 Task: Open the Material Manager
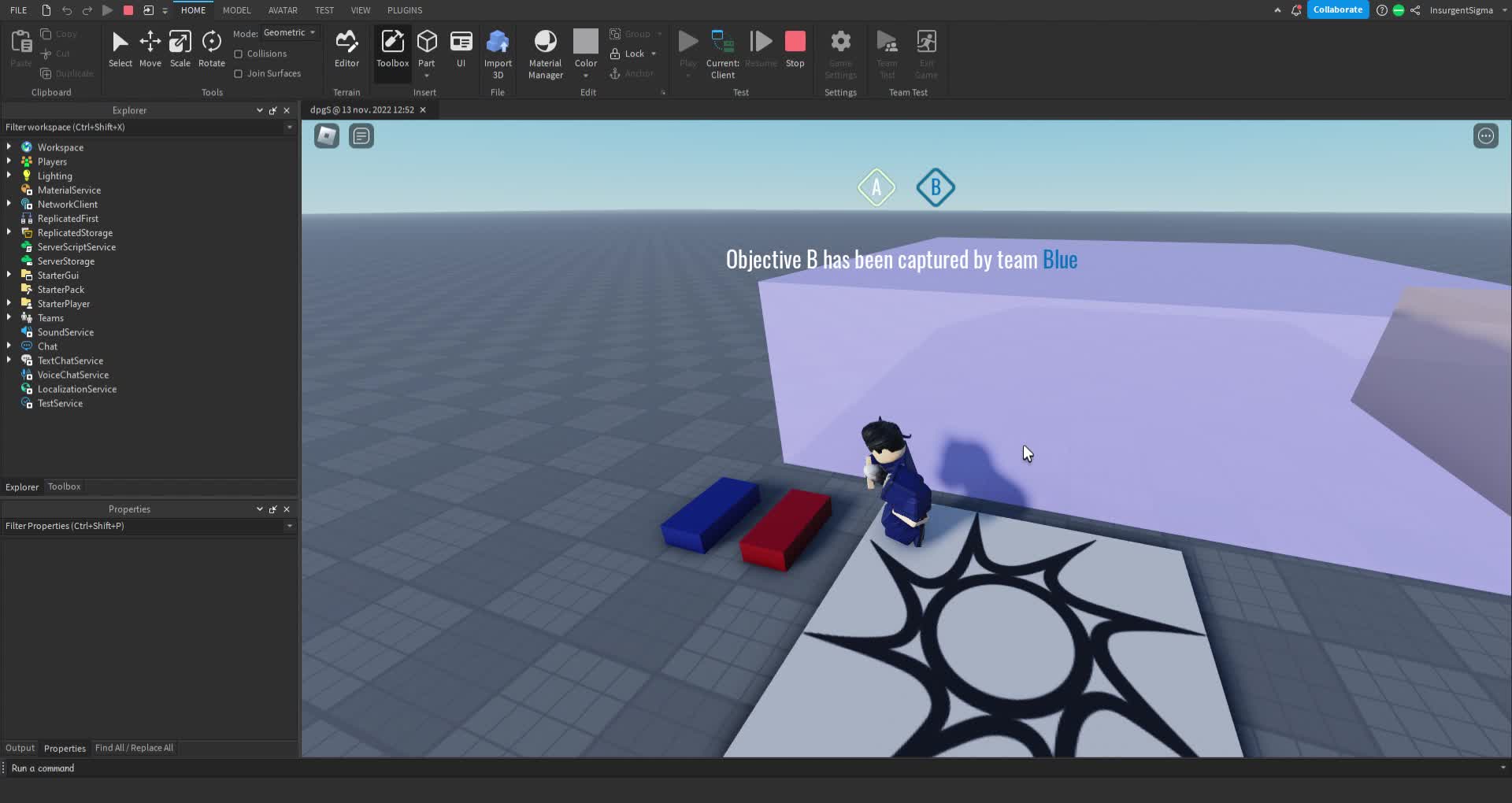click(x=545, y=51)
